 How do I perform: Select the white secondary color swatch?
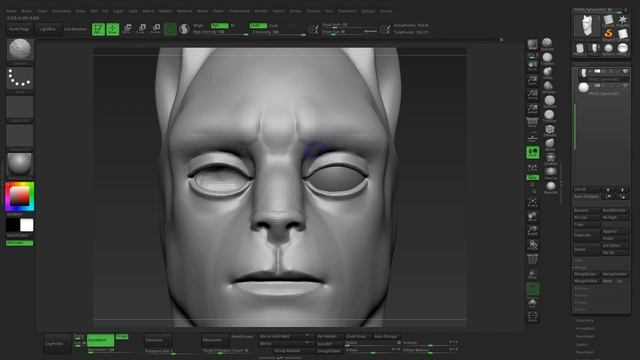tap(27, 225)
